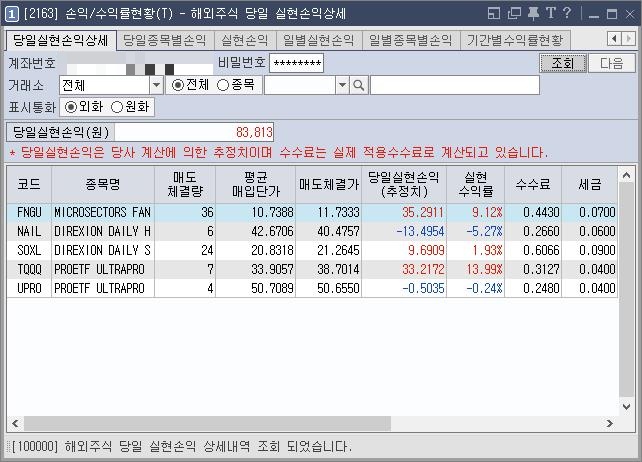Click the 조회 query button
The image size is (642, 462).
pos(563,63)
